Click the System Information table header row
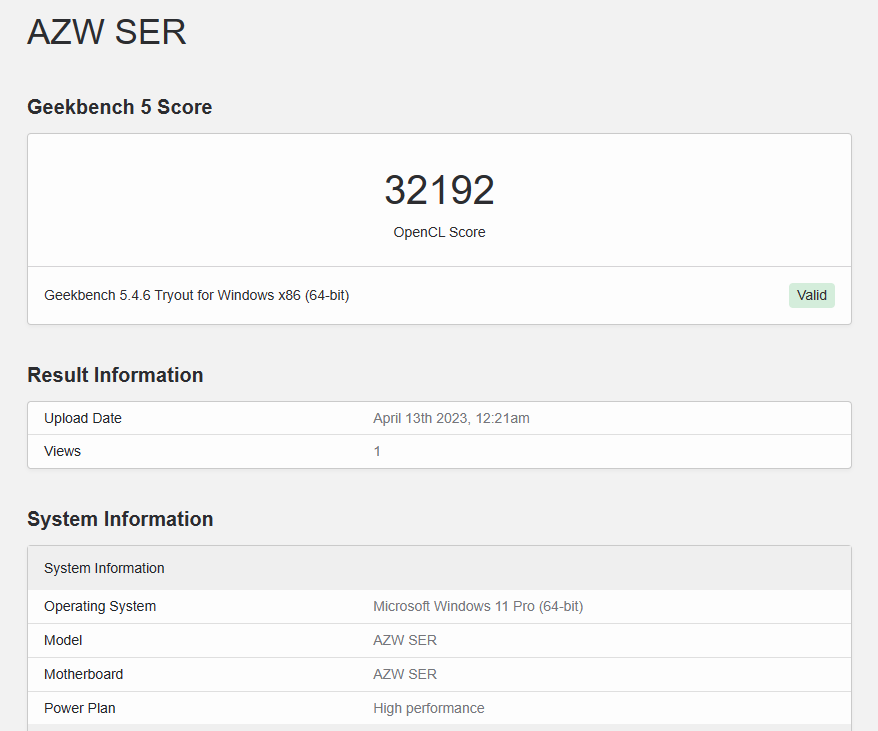Screen dimensions: 878x731 coord(440,568)
